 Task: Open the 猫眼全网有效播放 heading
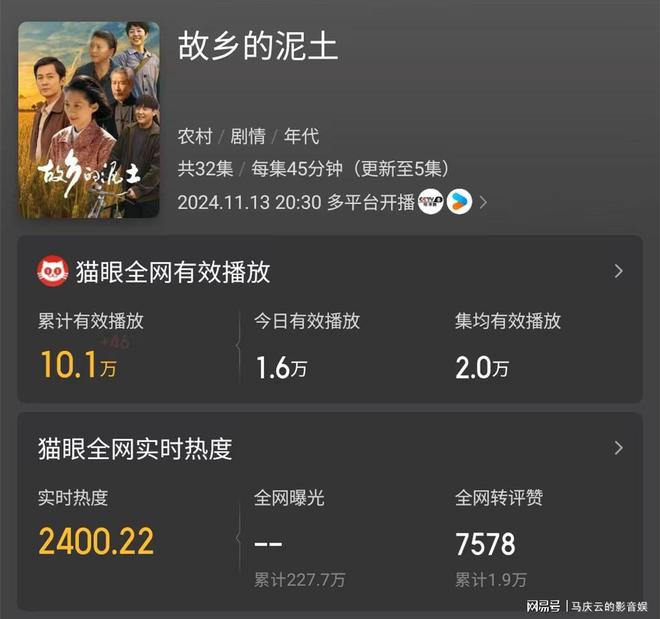coord(173,272)
